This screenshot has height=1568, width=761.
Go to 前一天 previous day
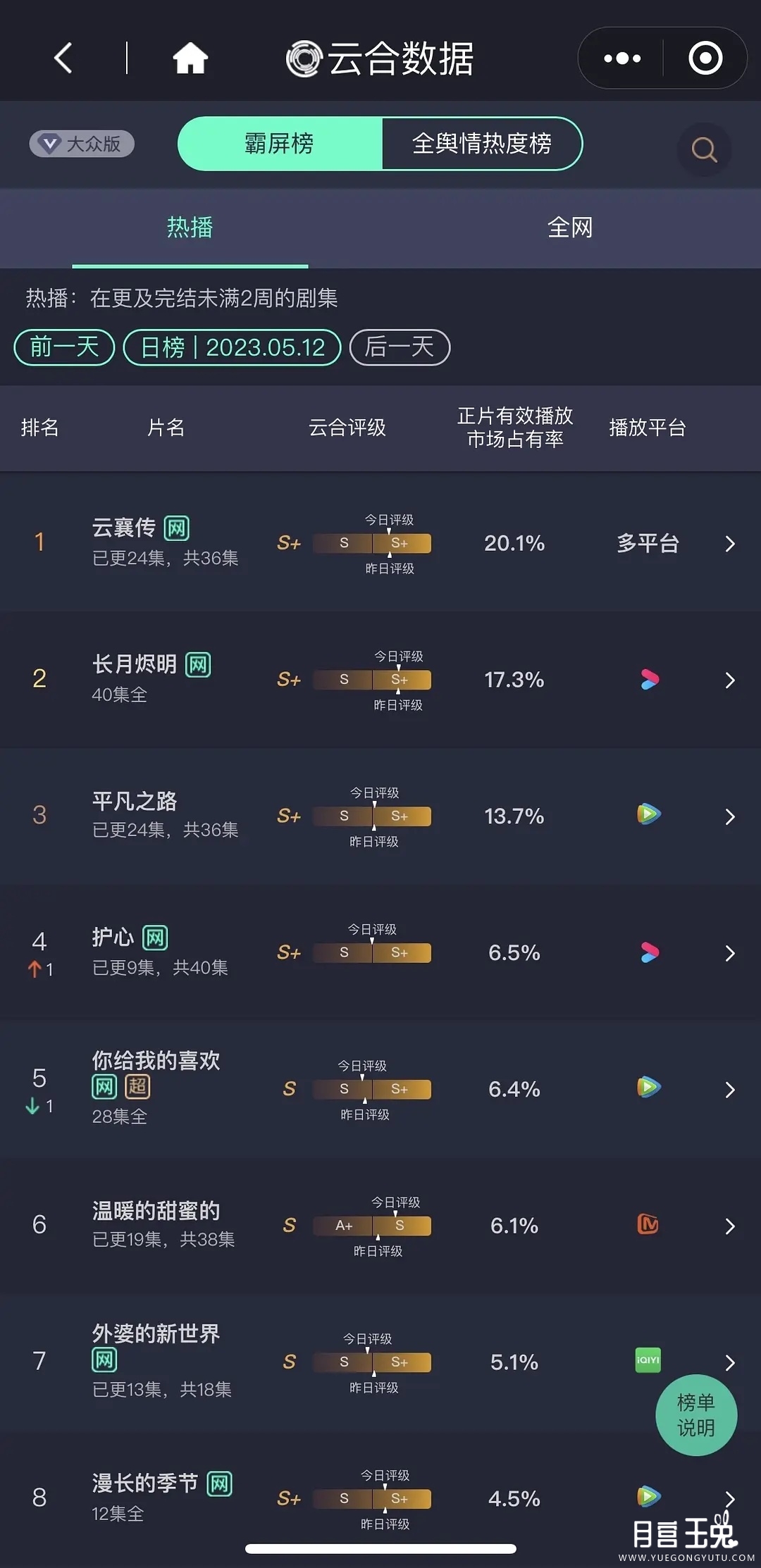pyautogui.click(x=64, y=347)
